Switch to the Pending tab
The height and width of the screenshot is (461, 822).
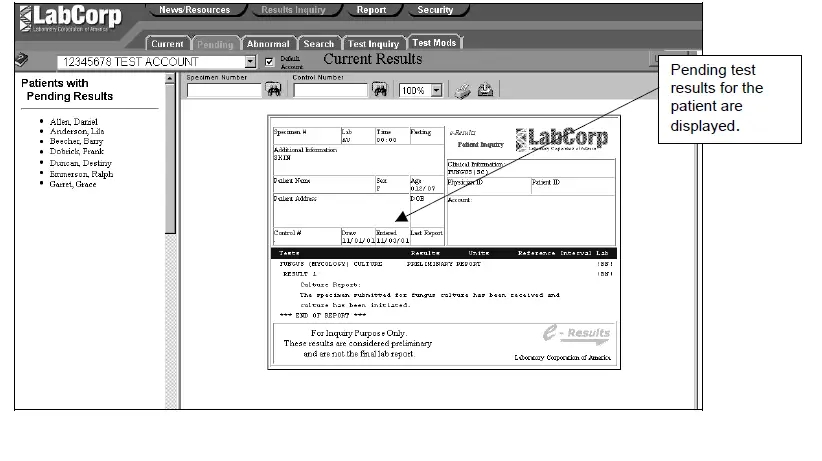(x=215, y=45)
